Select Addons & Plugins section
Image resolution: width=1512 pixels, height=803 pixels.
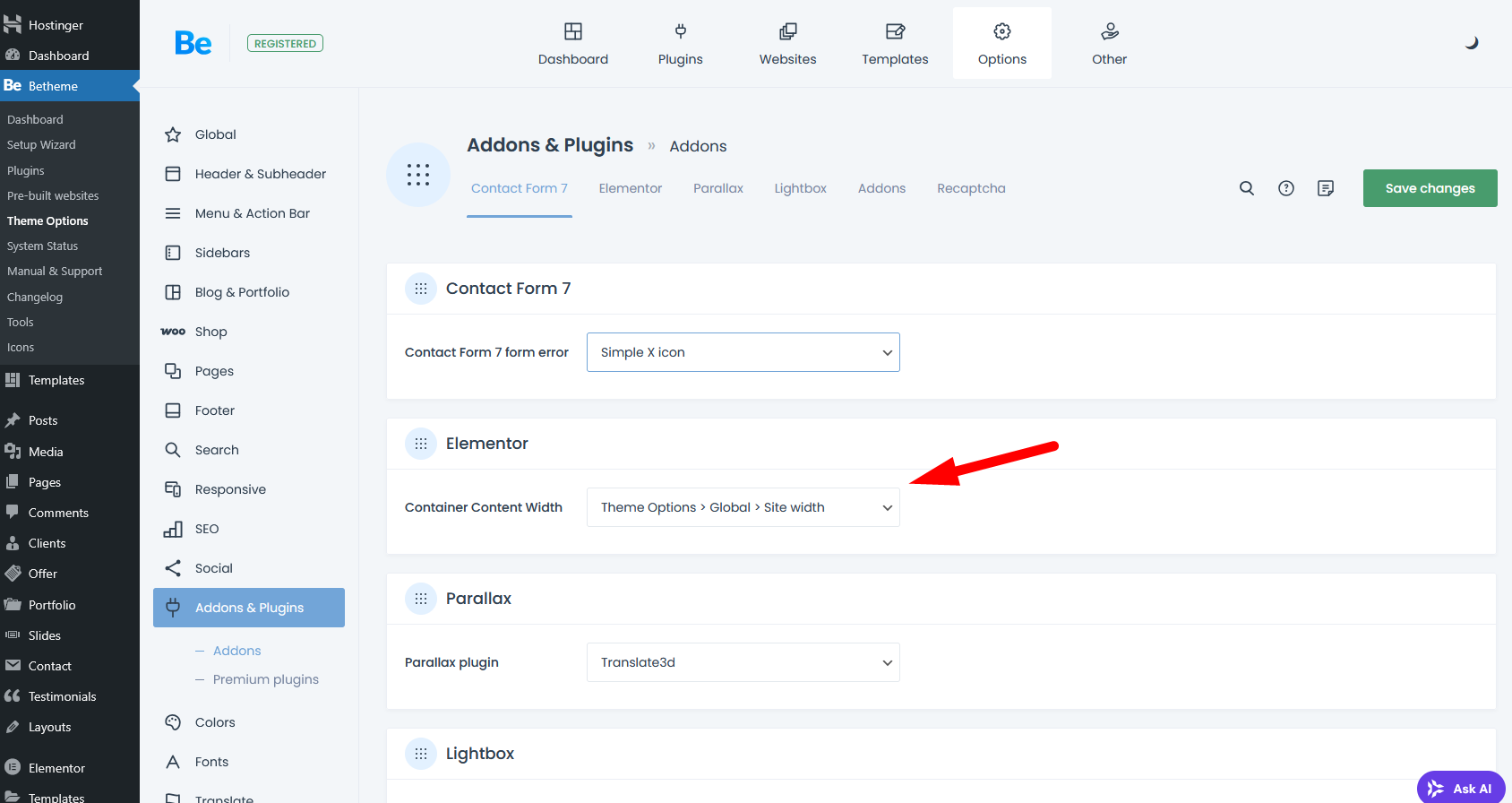pos(249,608)
